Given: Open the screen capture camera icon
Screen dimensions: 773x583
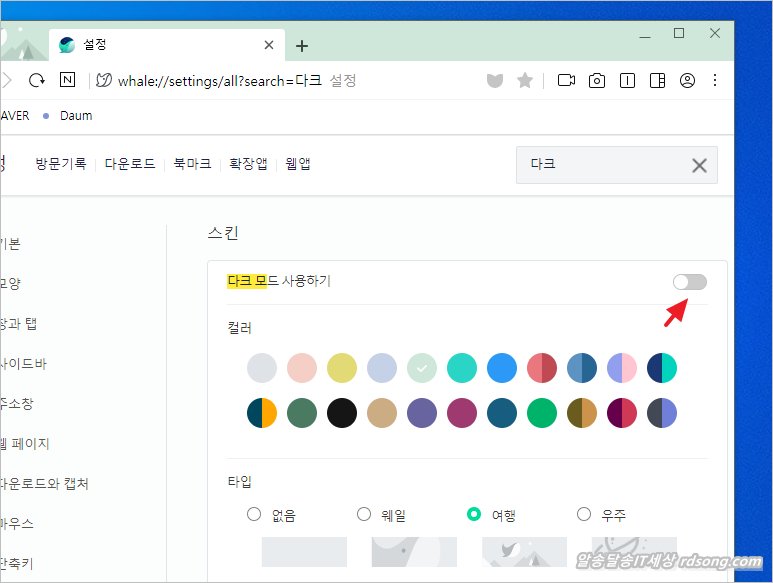Looking at the screenshot, I should [x=597, y=80].
